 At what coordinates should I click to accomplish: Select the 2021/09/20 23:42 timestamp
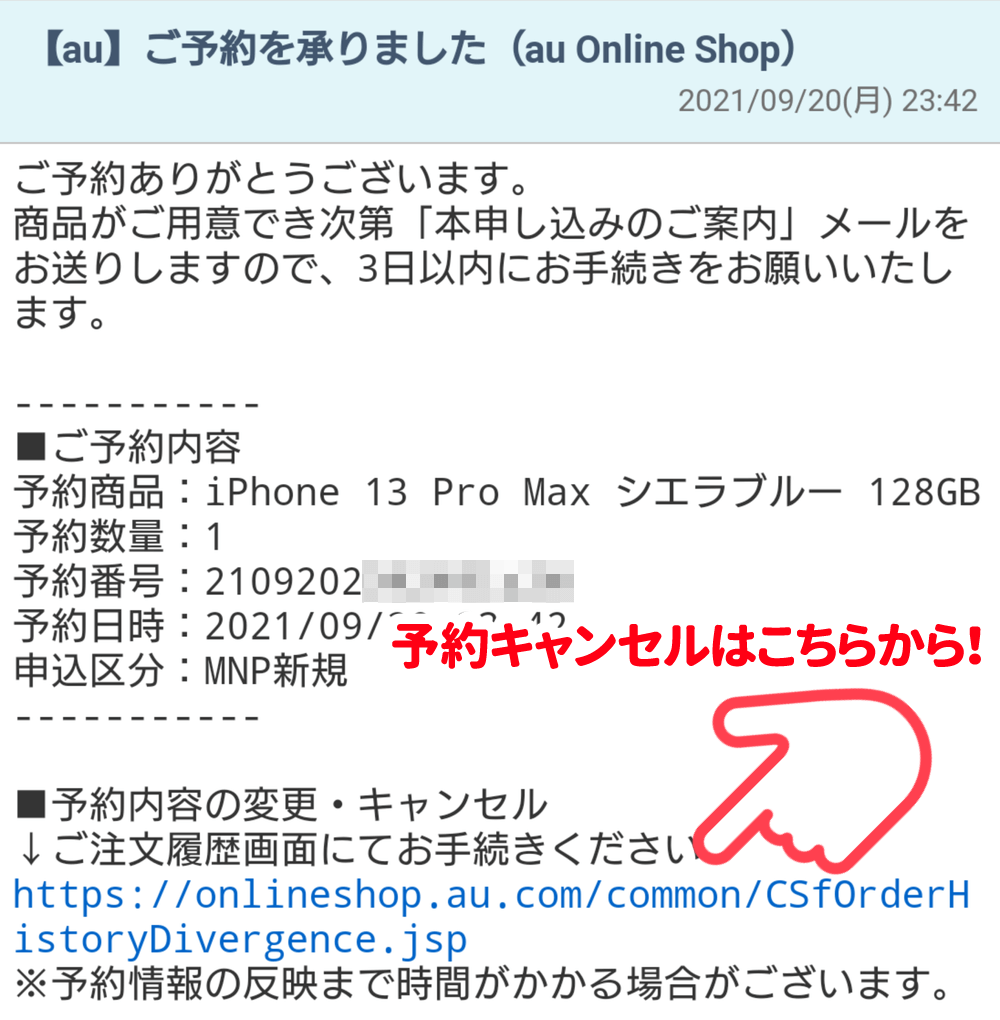828,101
